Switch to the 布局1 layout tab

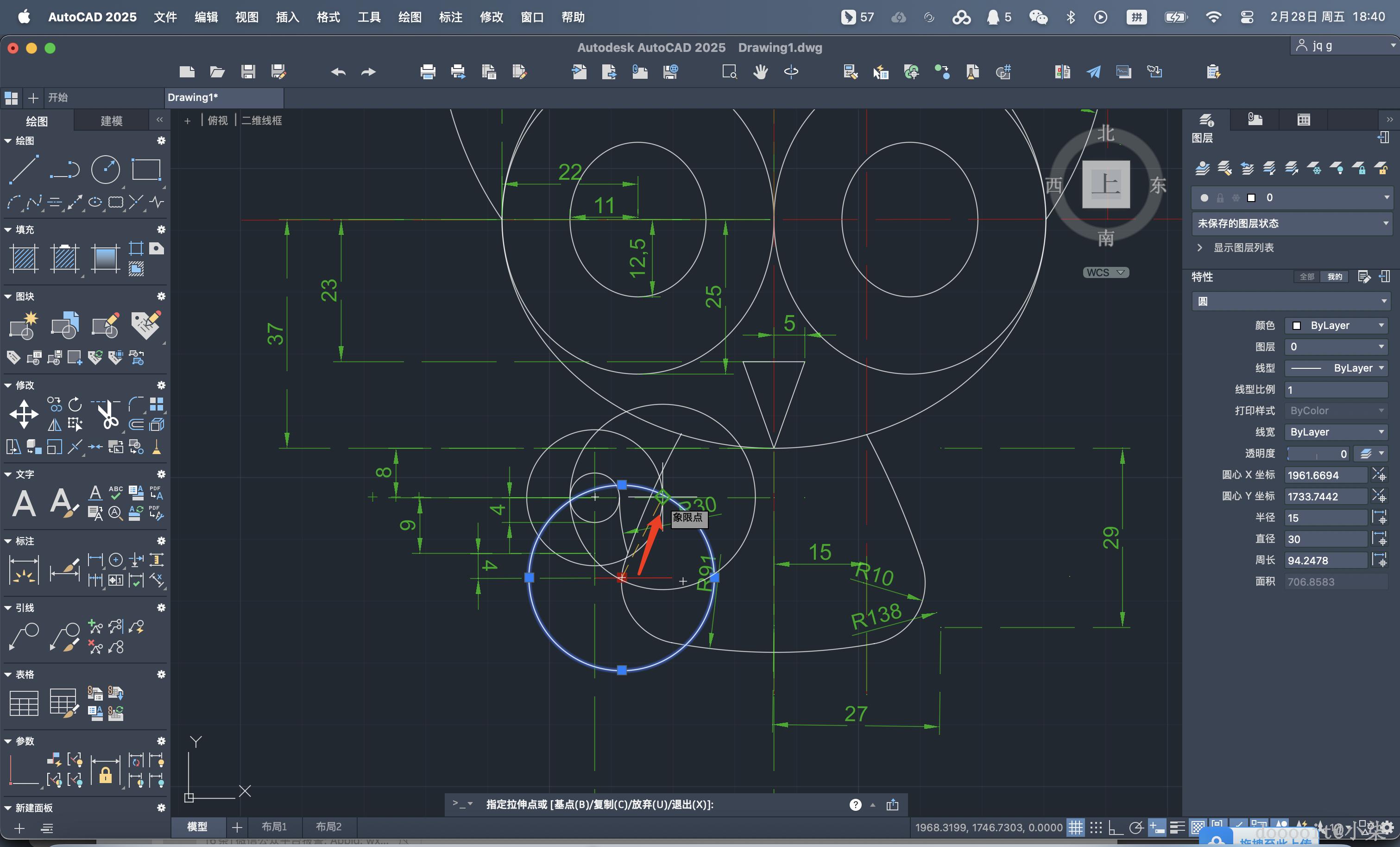pyautogui.click(x=274, y=827)
